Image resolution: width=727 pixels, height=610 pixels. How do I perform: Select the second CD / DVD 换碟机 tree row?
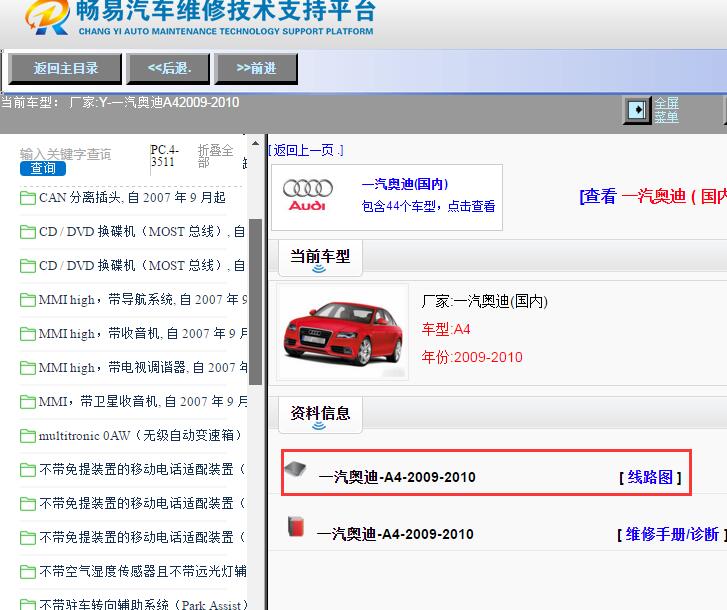(141, 266)
